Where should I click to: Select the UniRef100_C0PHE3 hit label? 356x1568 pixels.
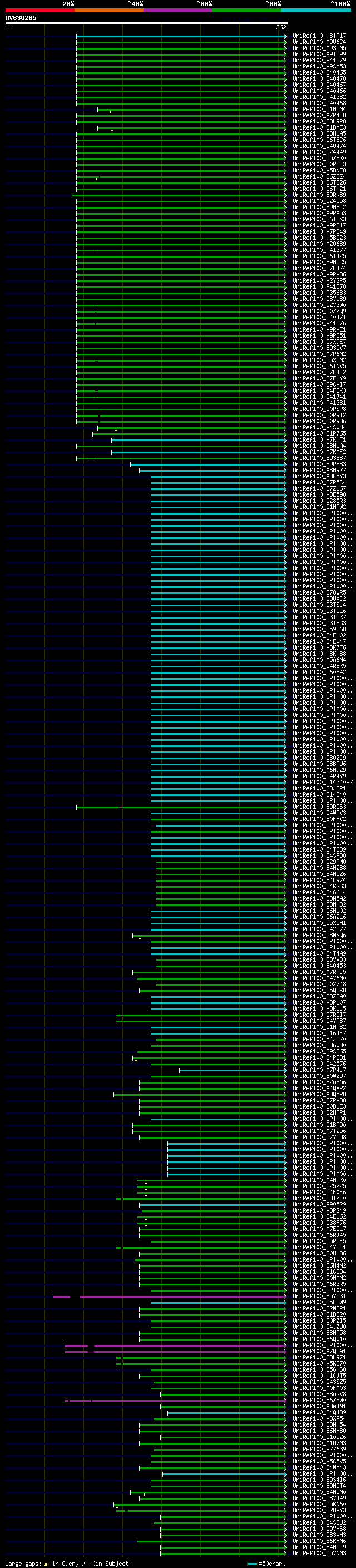click(x=319, y=164)
